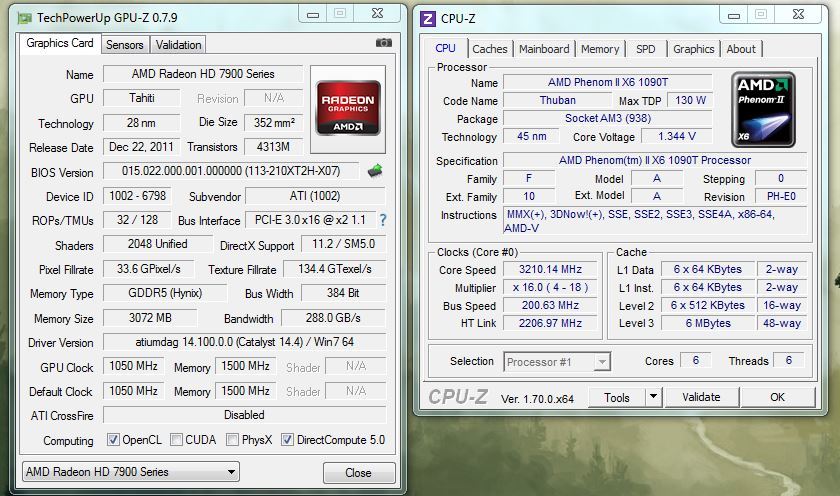Open the Processor #1 selection dropdown

(557, 362)
